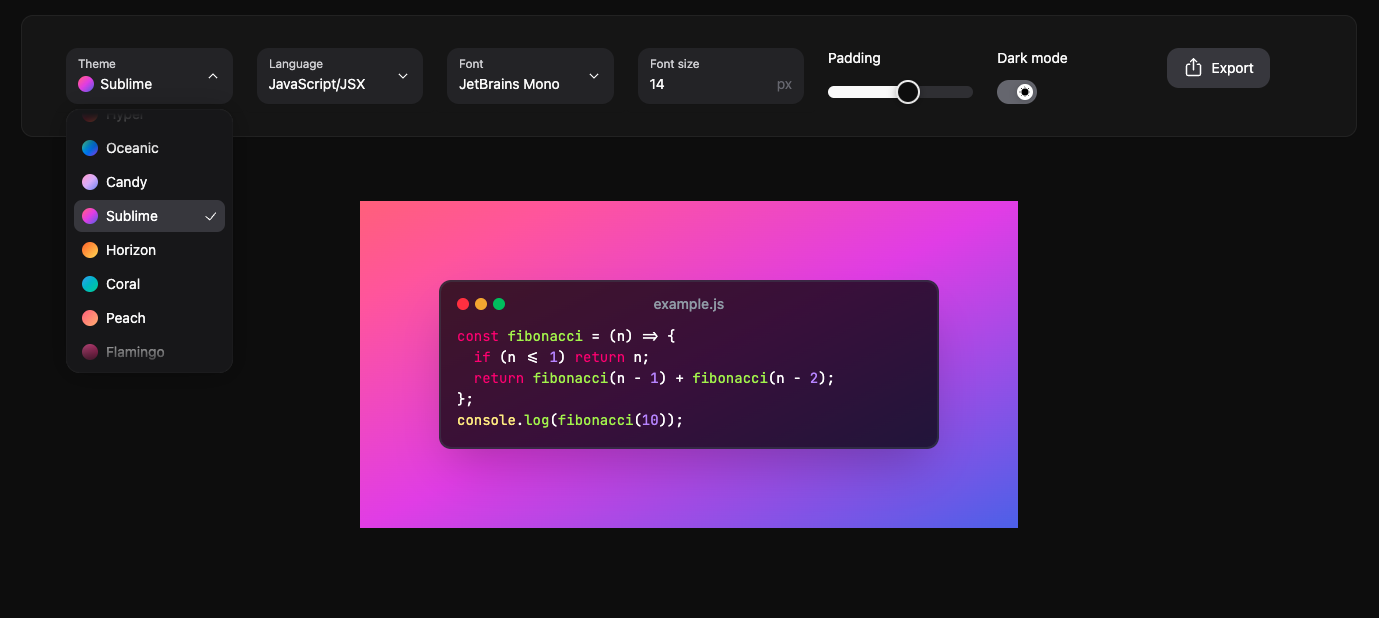
Task: Open the Font dropdown set to JetBrains Mono
Action: tap(530, 76)
